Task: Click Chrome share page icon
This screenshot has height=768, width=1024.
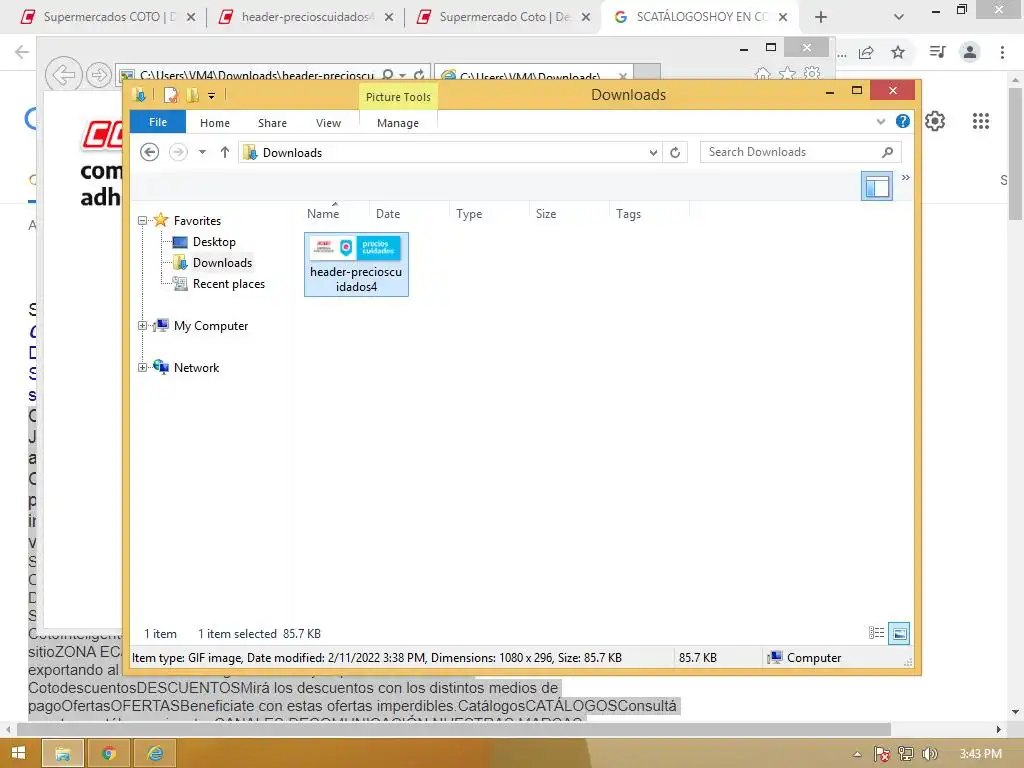Action: pyautogui.click(x=867, y=52)
